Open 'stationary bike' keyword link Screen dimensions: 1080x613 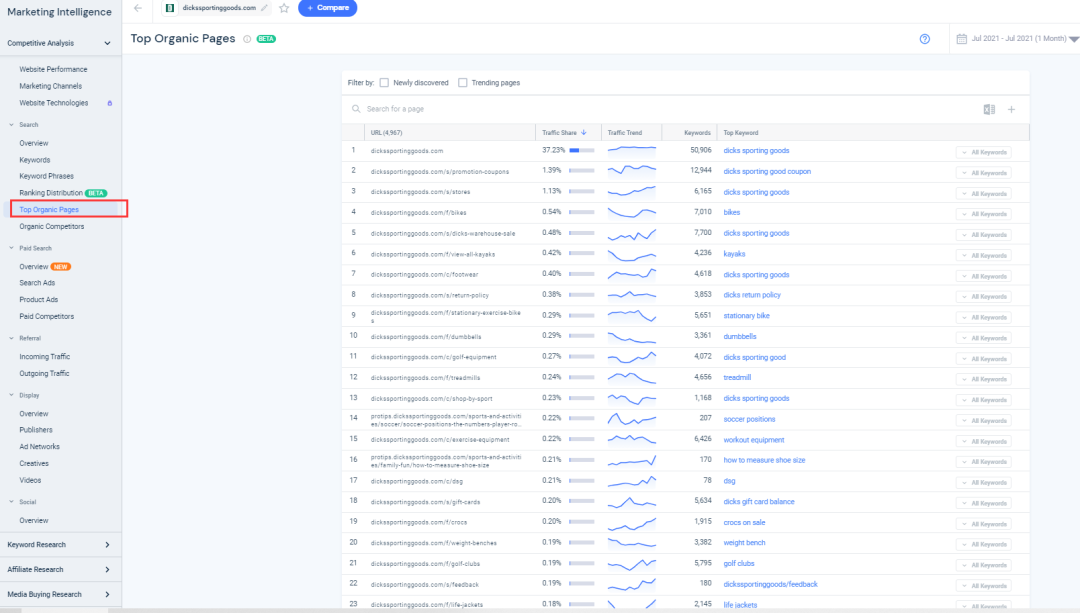tap(747, 315)
